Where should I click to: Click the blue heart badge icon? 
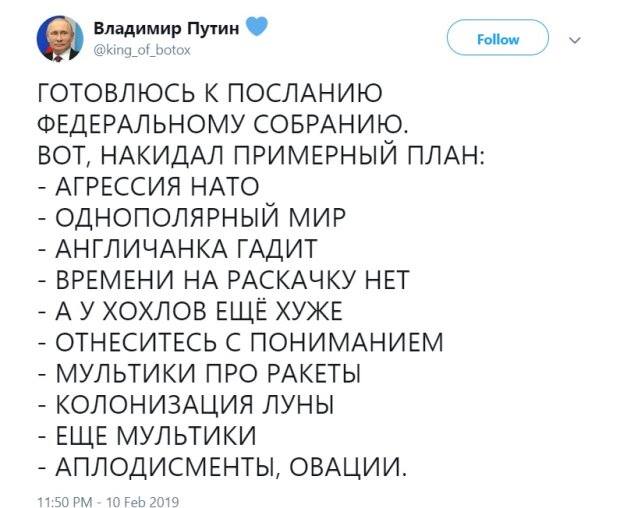257,27
